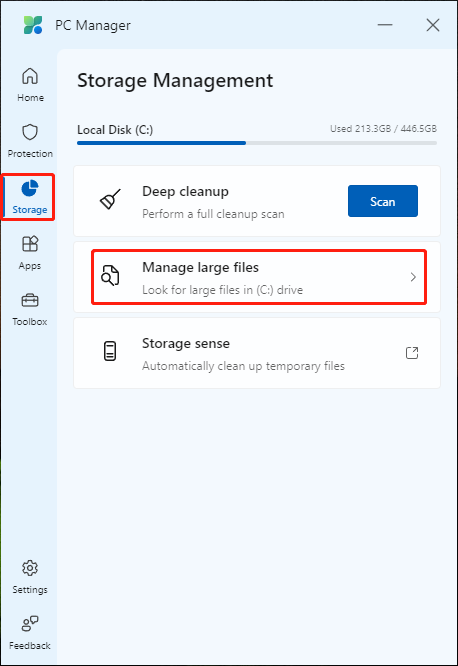
Task: Open the 'Storage sense' title
Action: (x=186, y=343)
